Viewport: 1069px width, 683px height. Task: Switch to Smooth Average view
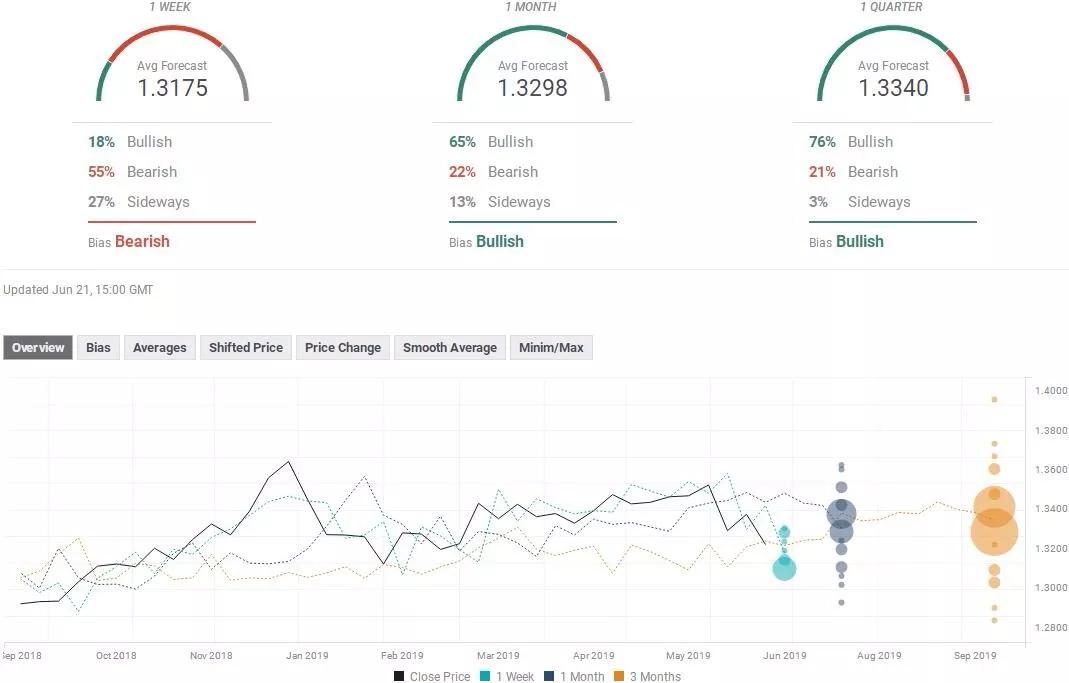pos(450,348)
